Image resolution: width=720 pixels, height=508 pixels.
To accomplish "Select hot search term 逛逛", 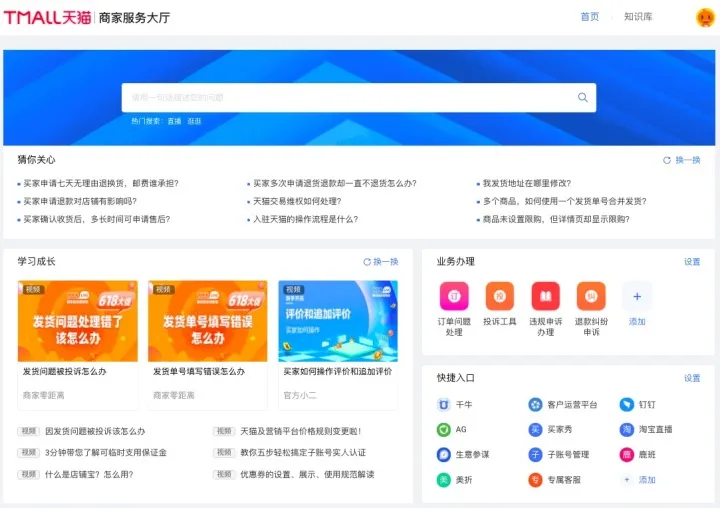I will (194, 121).
